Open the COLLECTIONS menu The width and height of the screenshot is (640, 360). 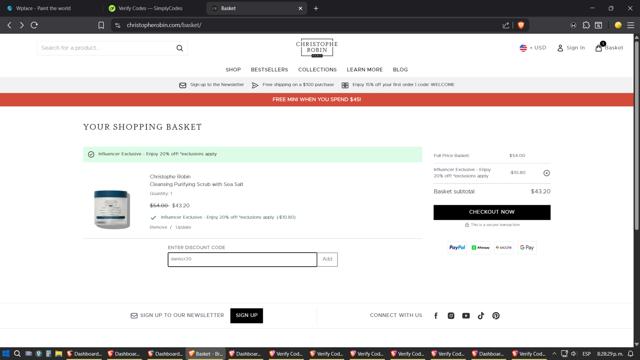(x=317, y=70)
